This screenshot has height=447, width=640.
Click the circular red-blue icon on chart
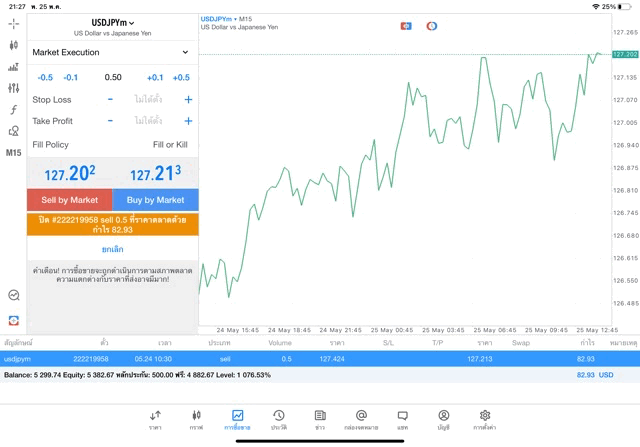pyautogui.click(x=431, y=26)
